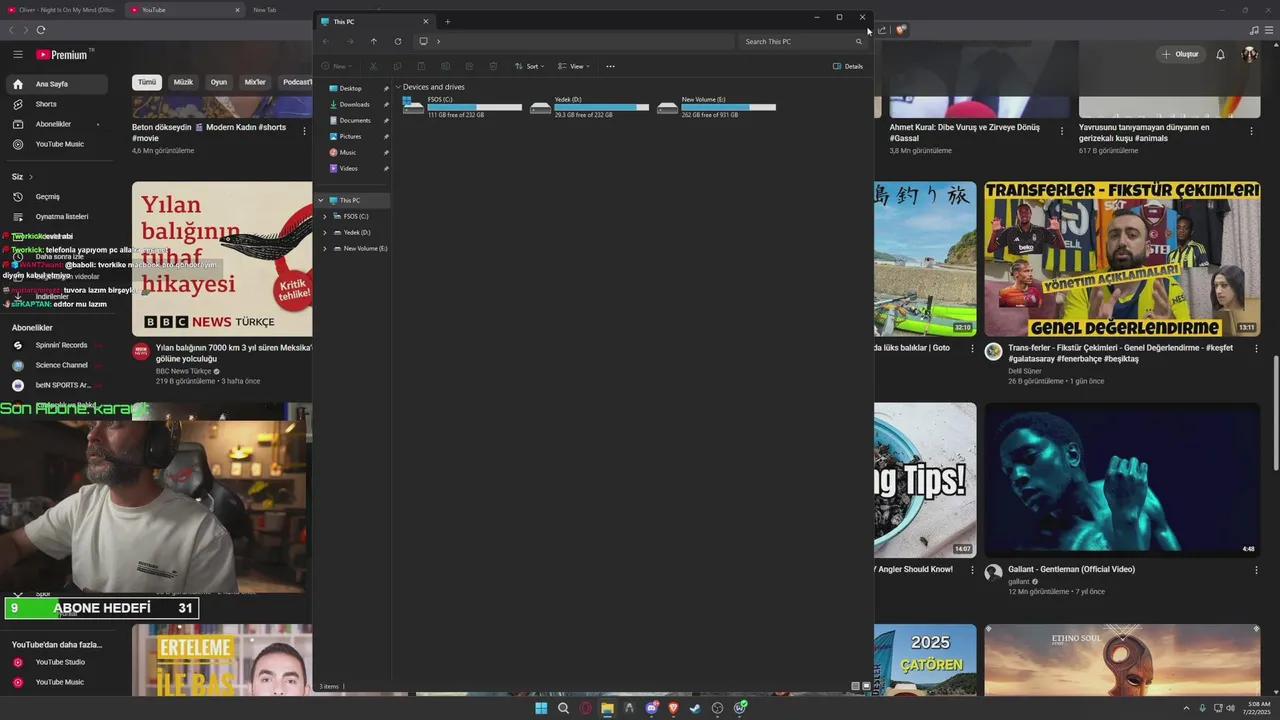This screenshot has width=1280, height=720.
Task: Open options for Gallant - Gentleman video
Action: coord(1256,570)
